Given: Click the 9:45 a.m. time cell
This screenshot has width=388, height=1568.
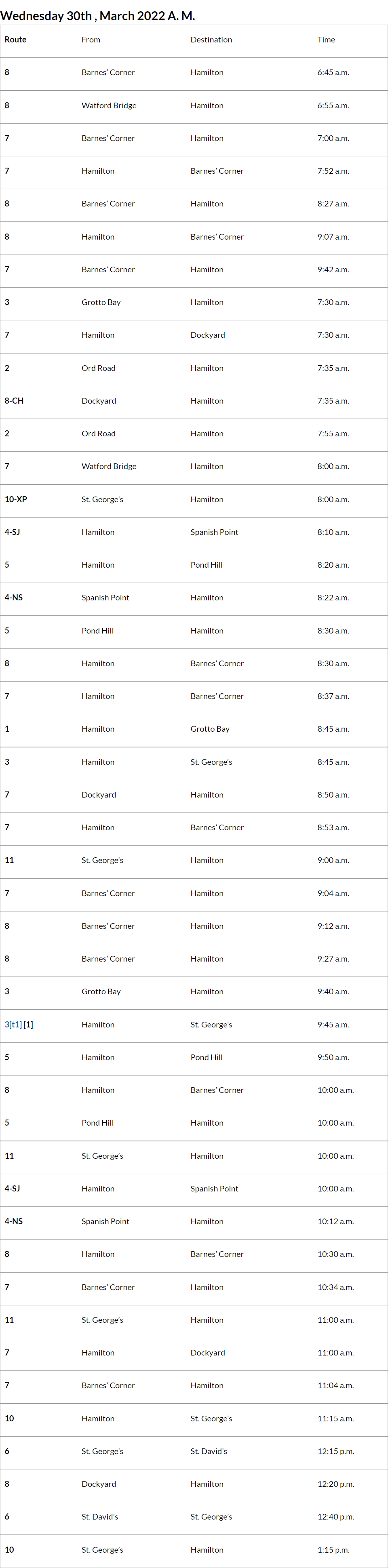Looking at the screenshot, I should (333, 1025).
